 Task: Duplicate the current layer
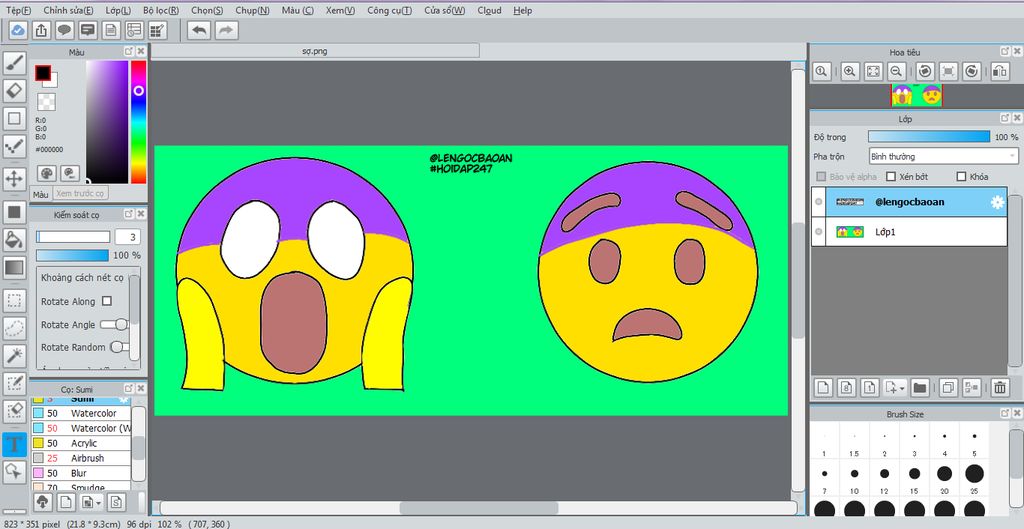pos(948,388)
